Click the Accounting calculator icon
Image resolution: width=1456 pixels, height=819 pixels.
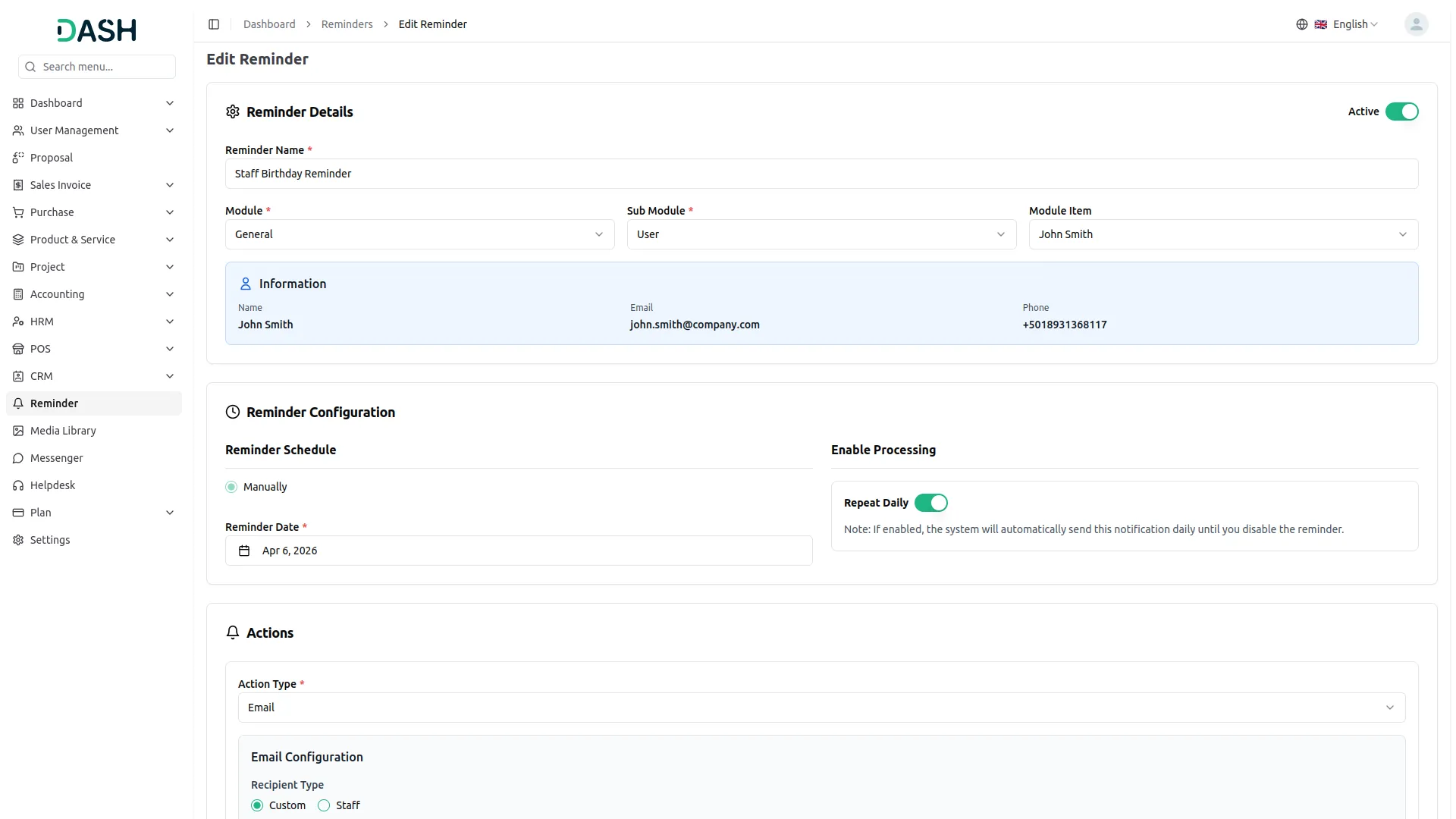click(18, 294)
